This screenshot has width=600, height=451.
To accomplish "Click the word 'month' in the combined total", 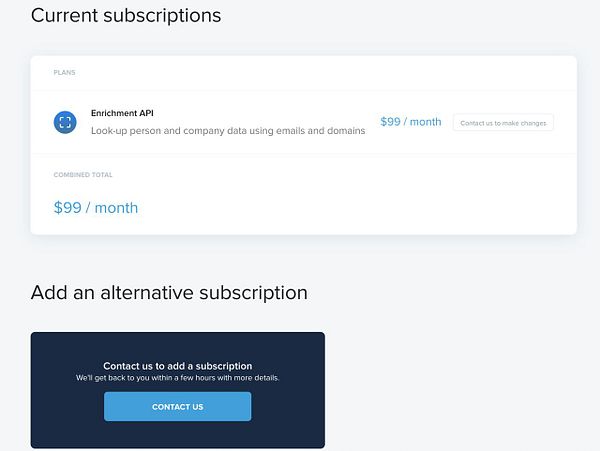I will point(116,208).
